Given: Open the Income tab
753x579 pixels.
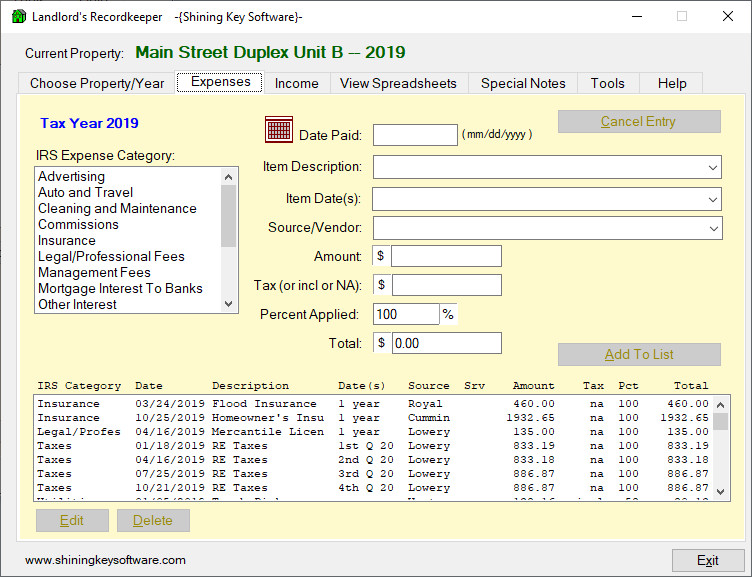Looking at the screenshot, I should 296,83.
